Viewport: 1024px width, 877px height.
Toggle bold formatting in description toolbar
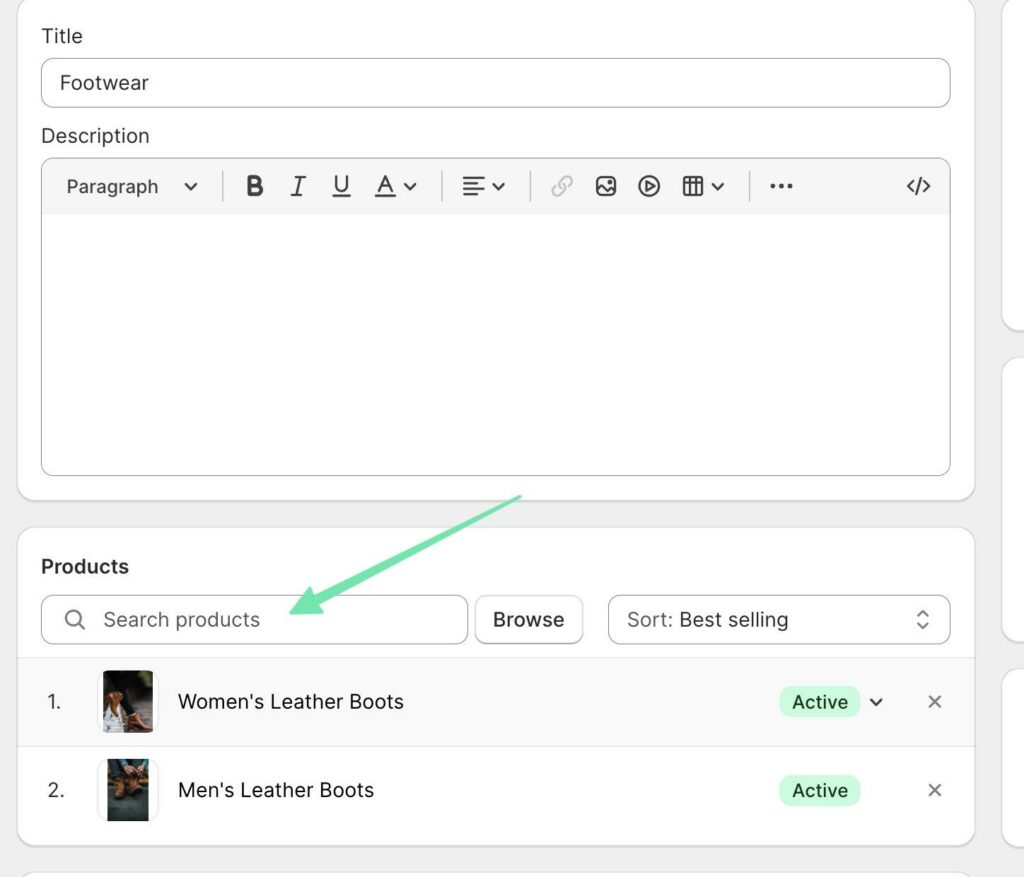tap(254, 186)
